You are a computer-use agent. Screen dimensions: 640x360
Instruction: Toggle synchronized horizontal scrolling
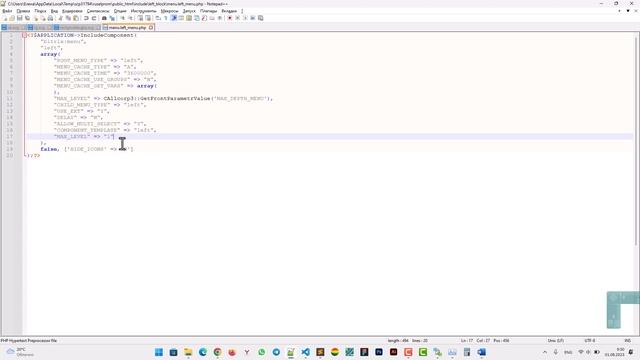pyautogui.click(x=148, y=18)
